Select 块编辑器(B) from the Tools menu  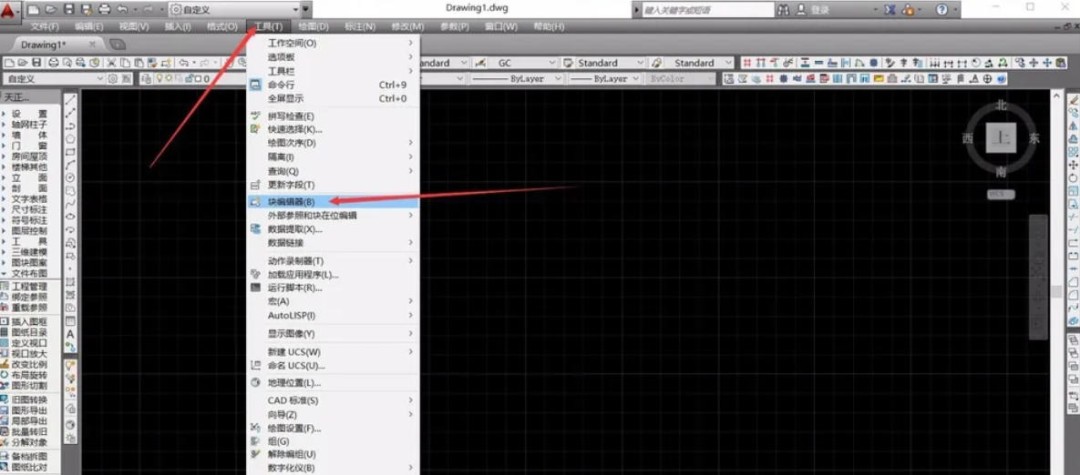(x=291, y=201)
